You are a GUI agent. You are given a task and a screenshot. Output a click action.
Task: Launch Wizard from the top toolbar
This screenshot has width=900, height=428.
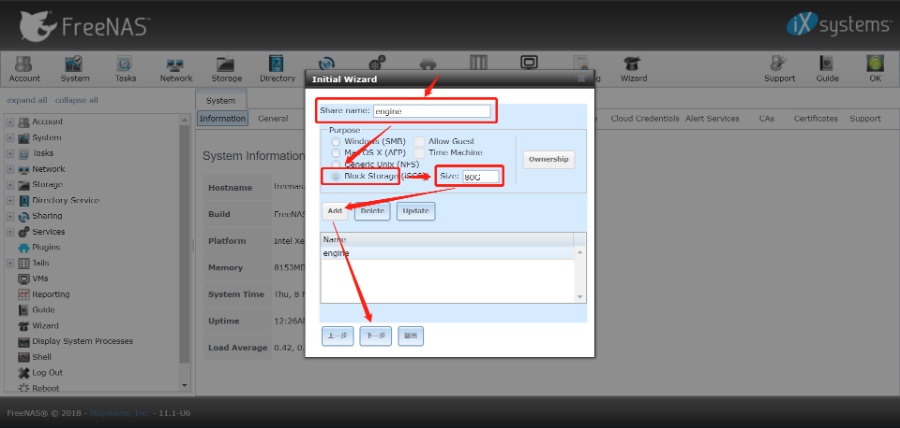633,69
